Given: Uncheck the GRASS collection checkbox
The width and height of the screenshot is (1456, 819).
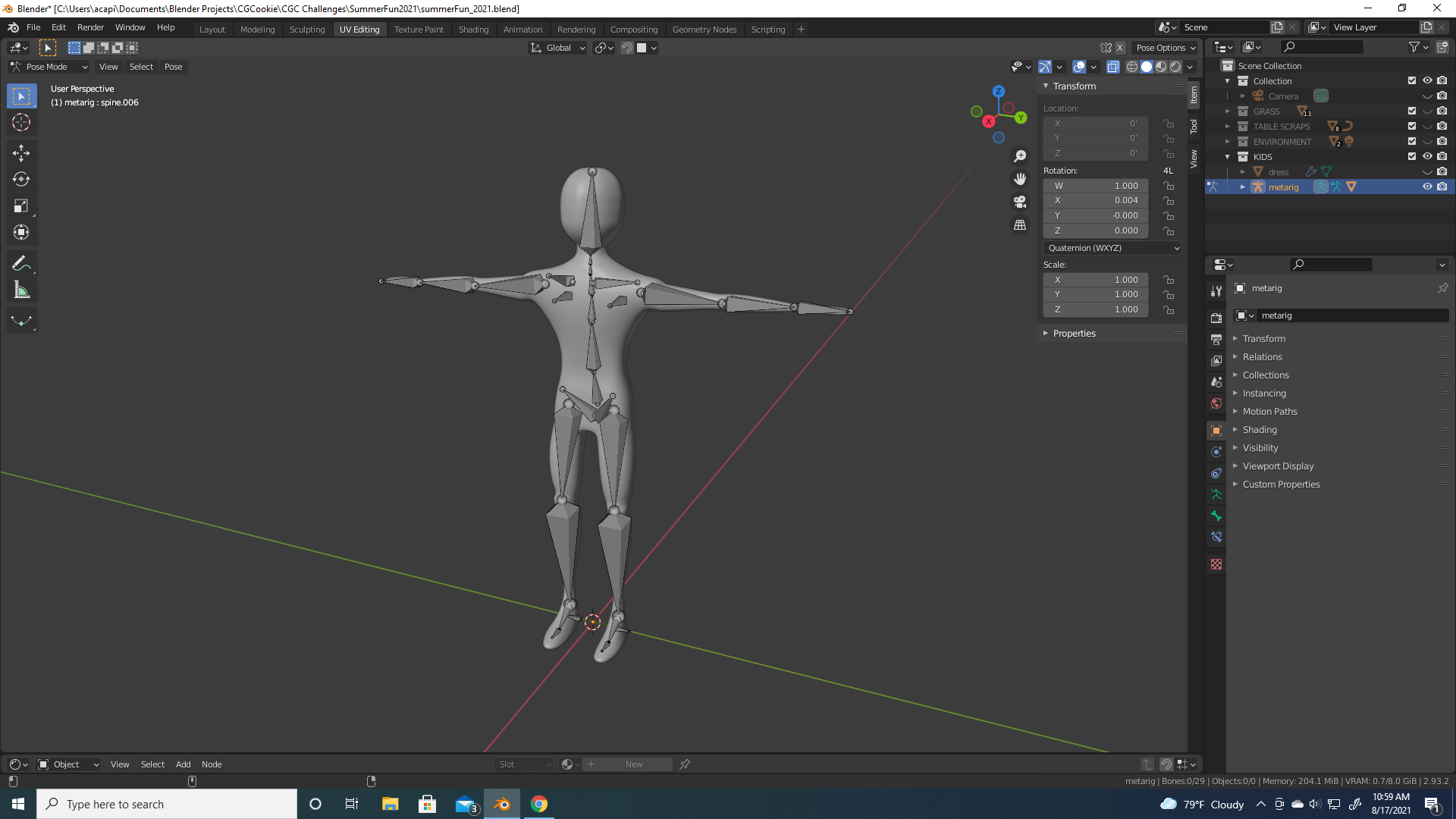Looking at the screenshot, I should (x=1412, y=111).
